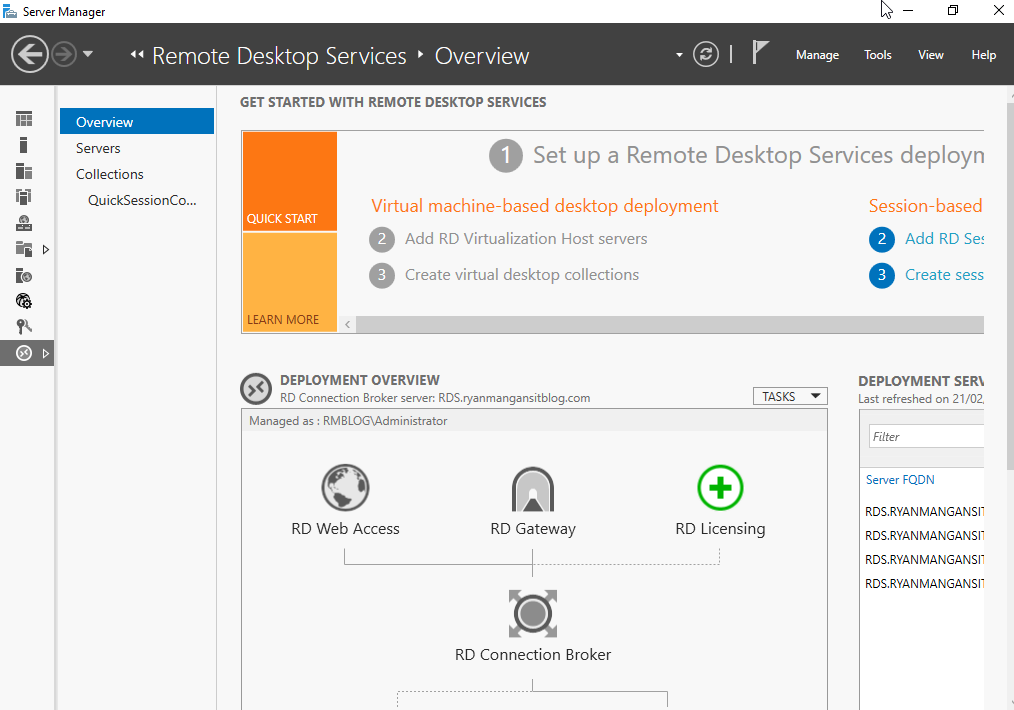Select Overview in navigation pane
Screen dimensions: 1014x710
[136, 122]
